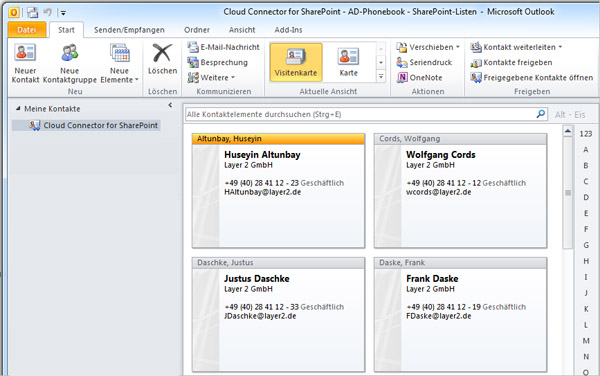Click Kontakte freigeben

[x=511, y=62]
